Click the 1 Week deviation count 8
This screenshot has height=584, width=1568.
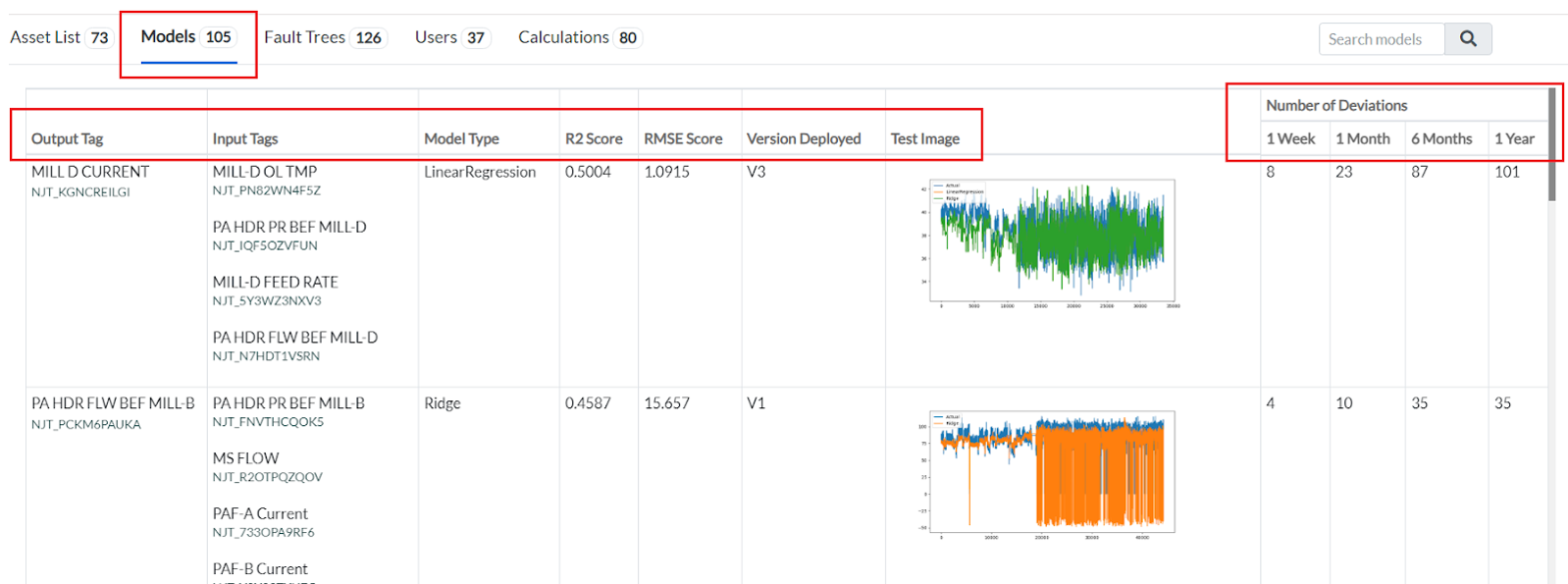tap(1271, 172)
